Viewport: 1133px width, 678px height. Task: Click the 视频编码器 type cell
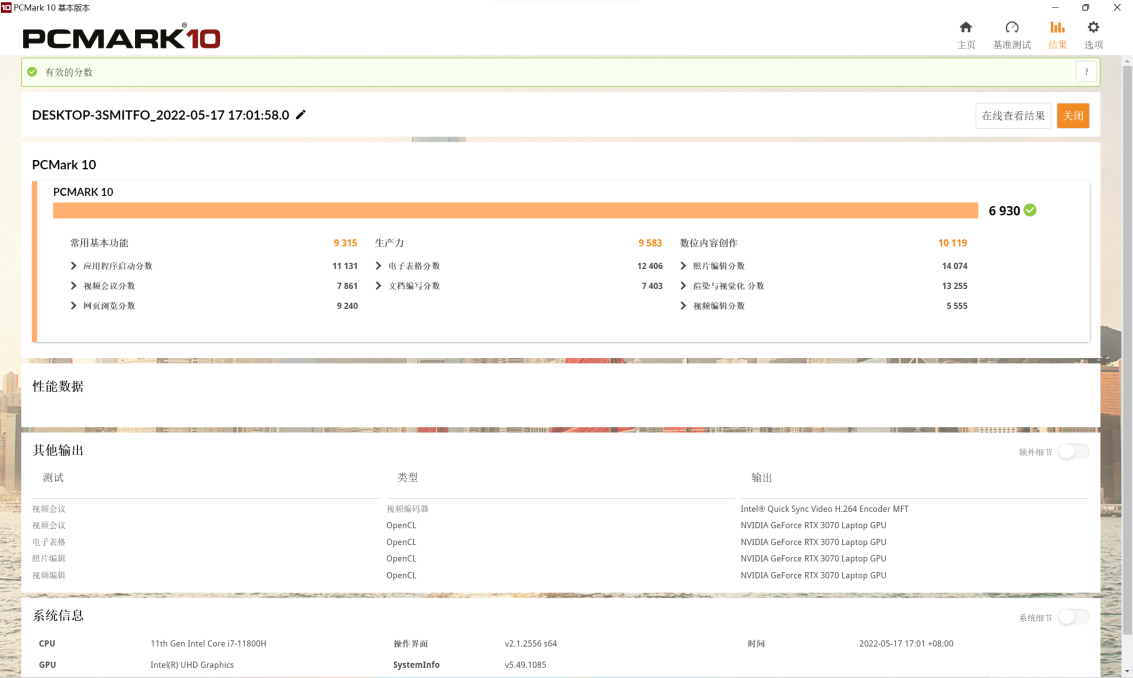408,509
